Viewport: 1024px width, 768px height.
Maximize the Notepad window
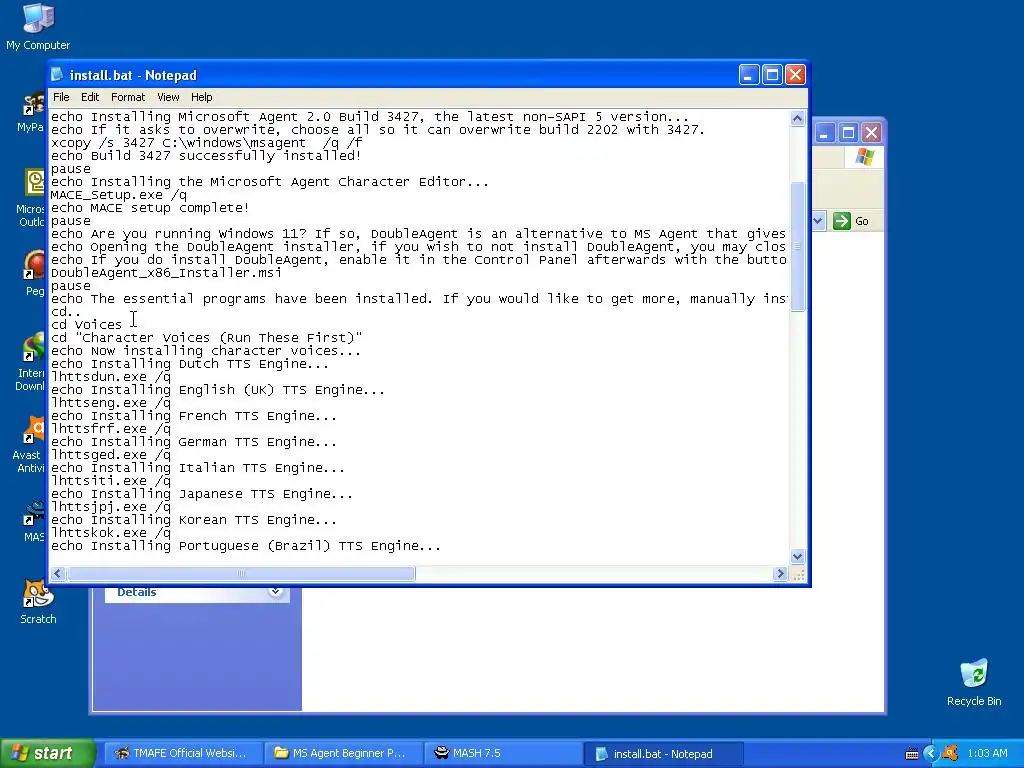point(772,75)
